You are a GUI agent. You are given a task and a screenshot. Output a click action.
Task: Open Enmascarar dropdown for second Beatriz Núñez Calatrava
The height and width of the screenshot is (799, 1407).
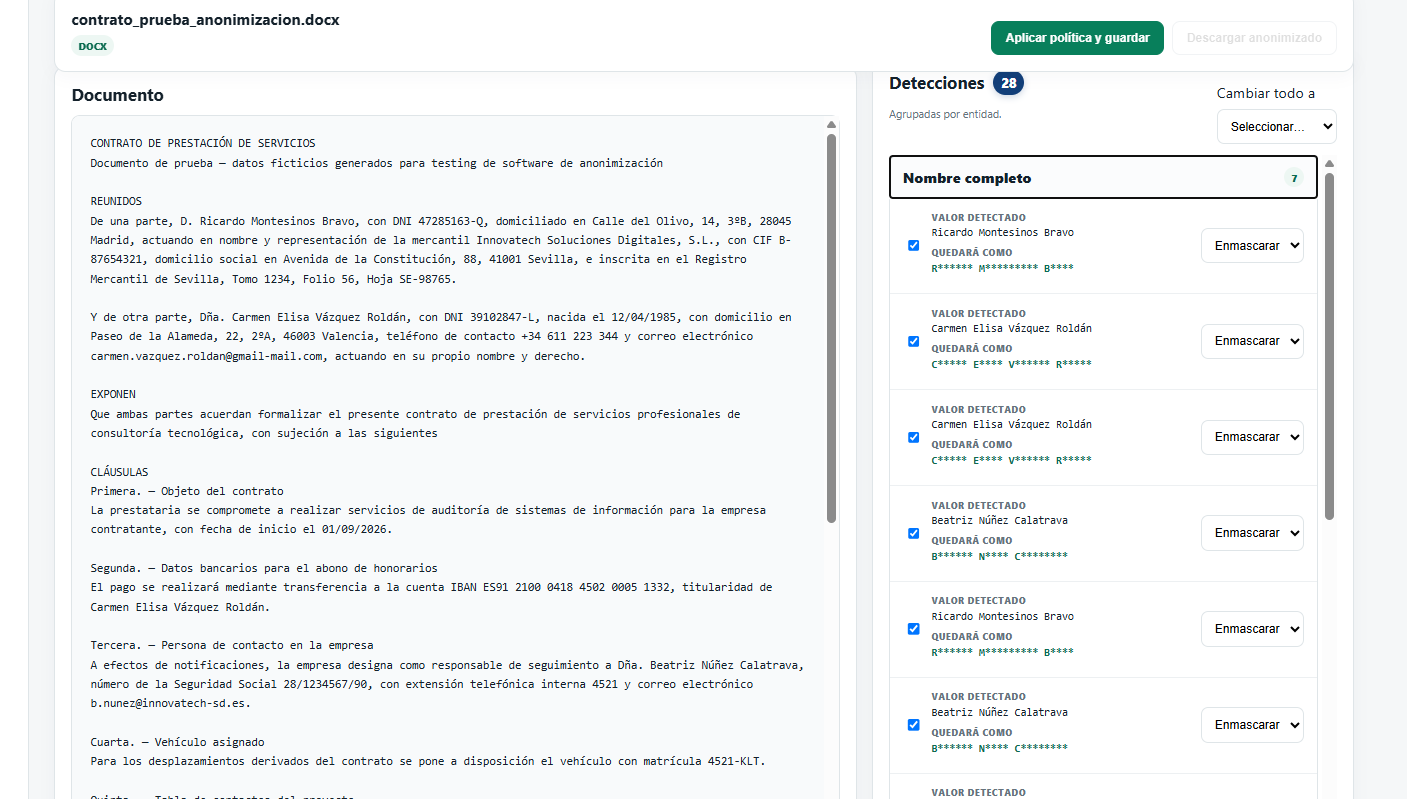[1252, 725]
